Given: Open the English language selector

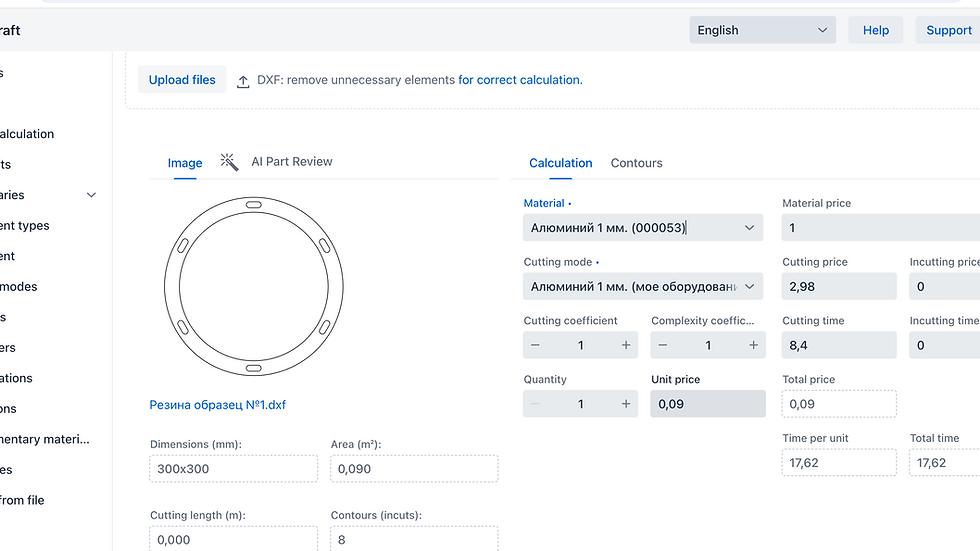Looking at the screenshot, I should click(x=763, y=30).
